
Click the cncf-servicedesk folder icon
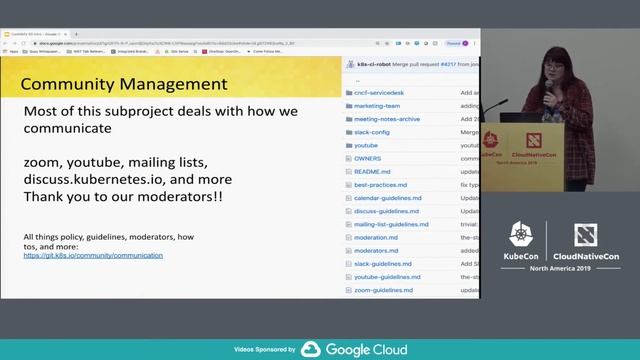click(349, 93)
